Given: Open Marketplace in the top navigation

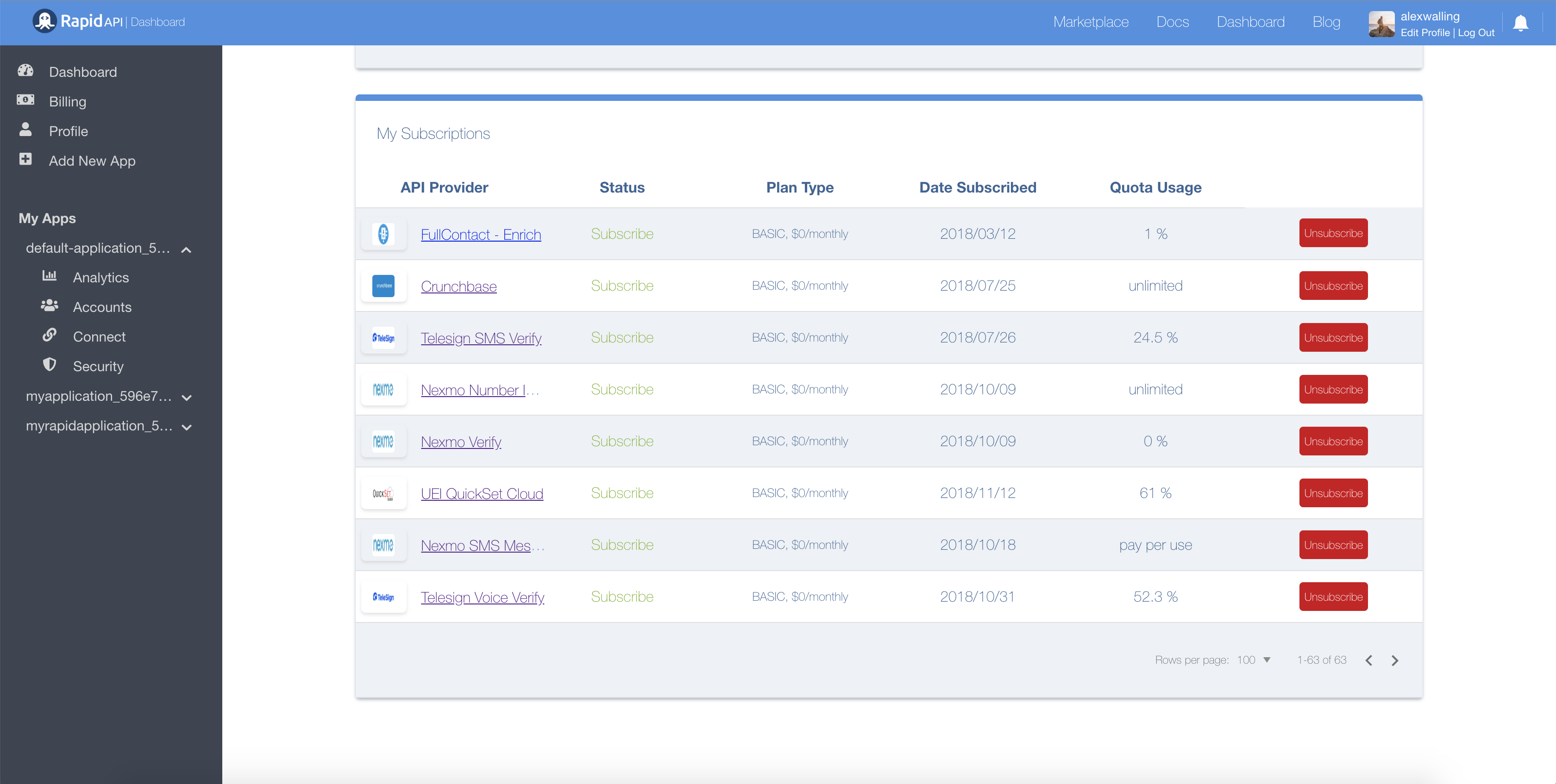Looking at the screenshot, I should pos(1090,22).
